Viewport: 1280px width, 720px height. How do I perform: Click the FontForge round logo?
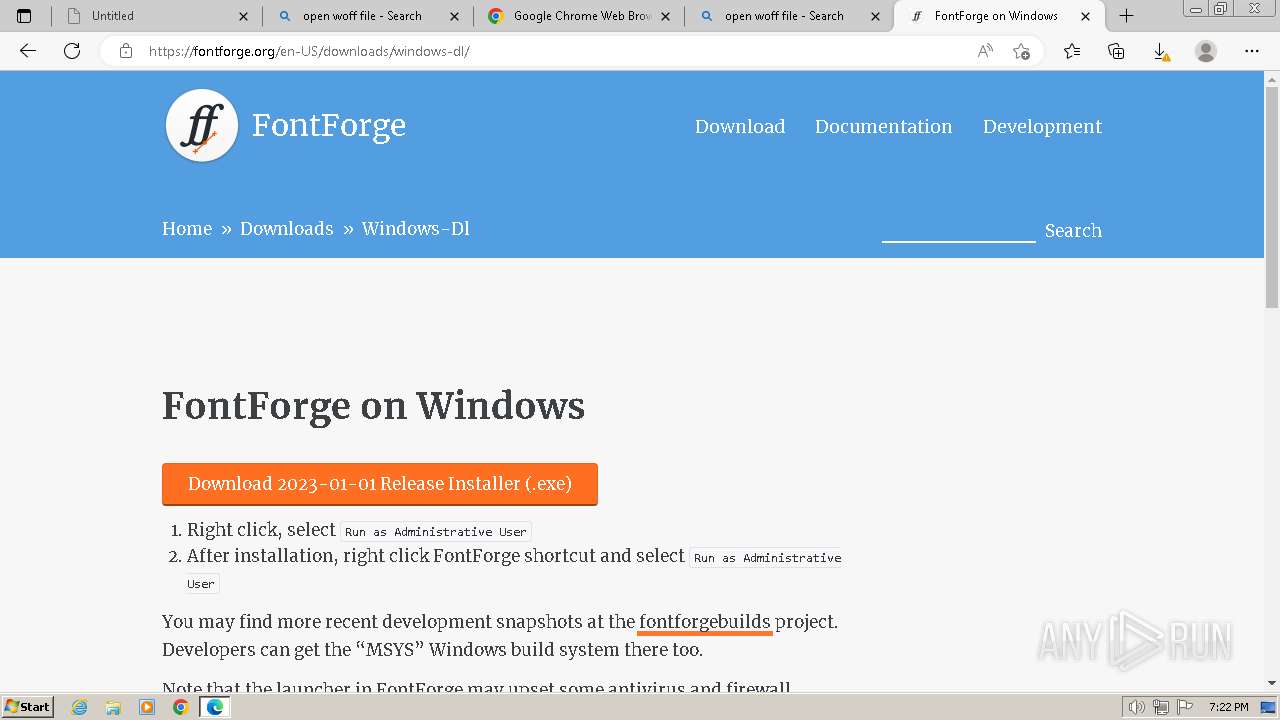[x=202, y=126]
